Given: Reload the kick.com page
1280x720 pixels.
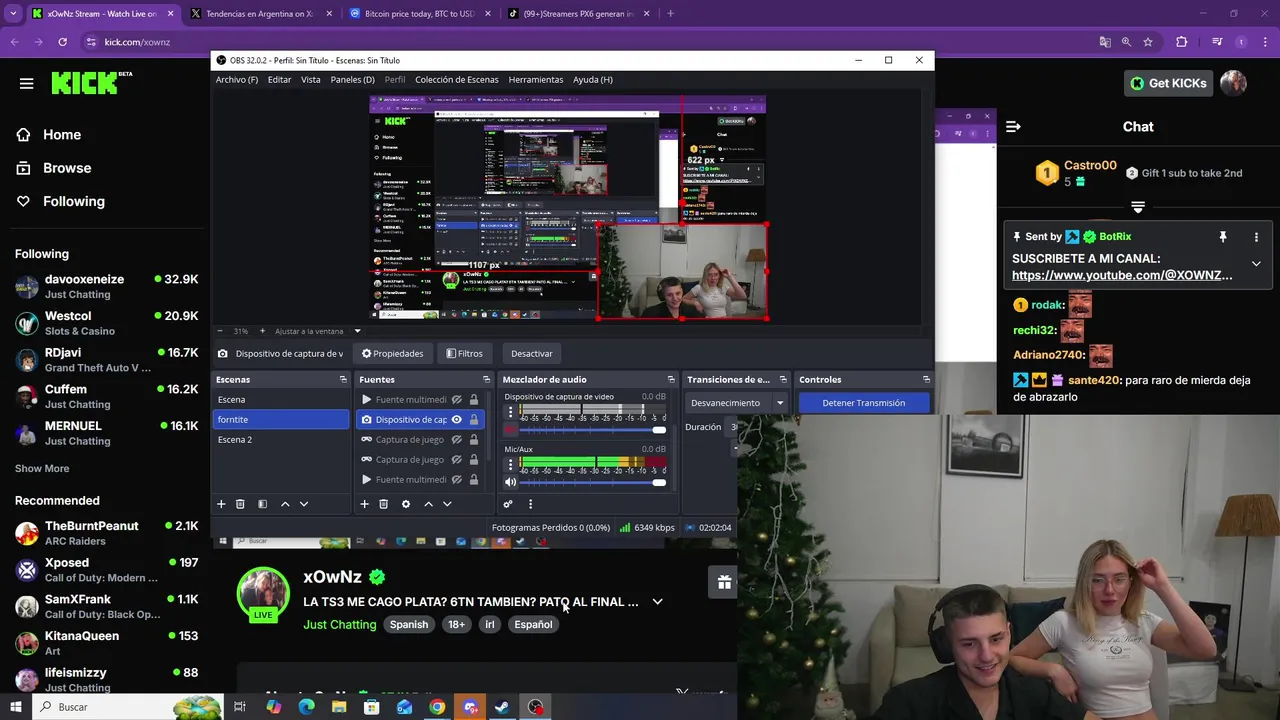Looking at the screenshot, I should point(62,42).
